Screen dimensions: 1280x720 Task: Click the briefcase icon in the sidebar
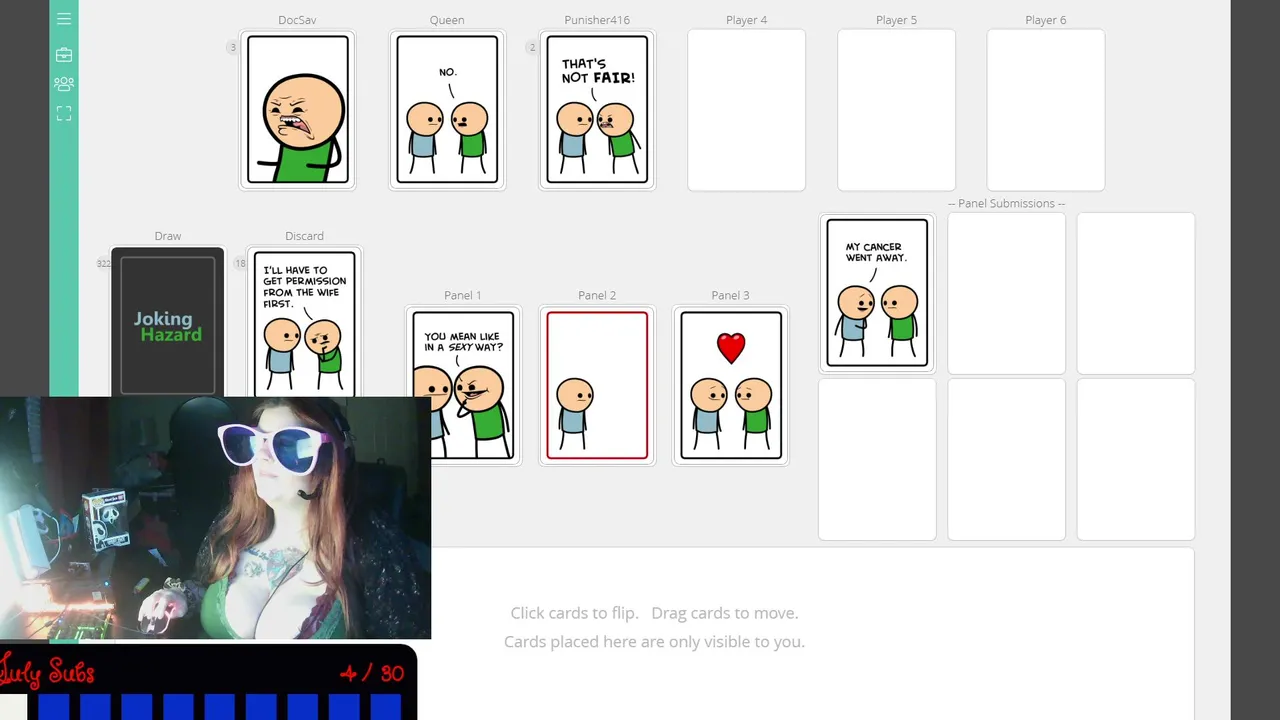(x=64, y=55)
